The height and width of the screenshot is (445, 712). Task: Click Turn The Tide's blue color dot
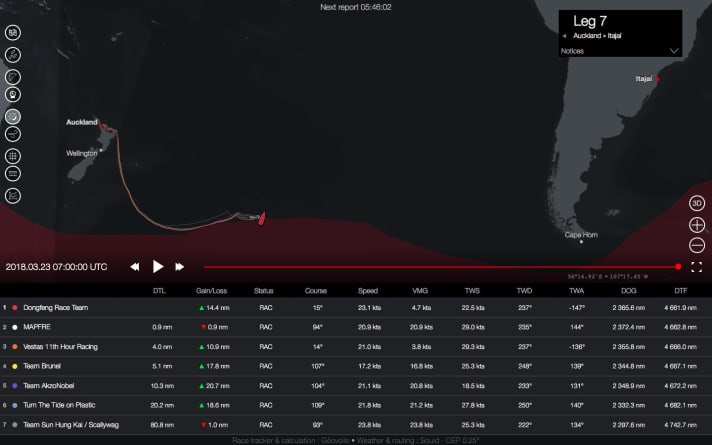15,405
